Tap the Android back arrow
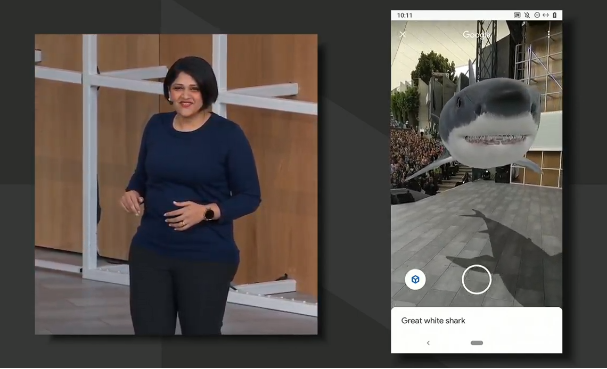The height and width of the screenshot is (369, 607). pyautogui.click(x=428, y=343)
